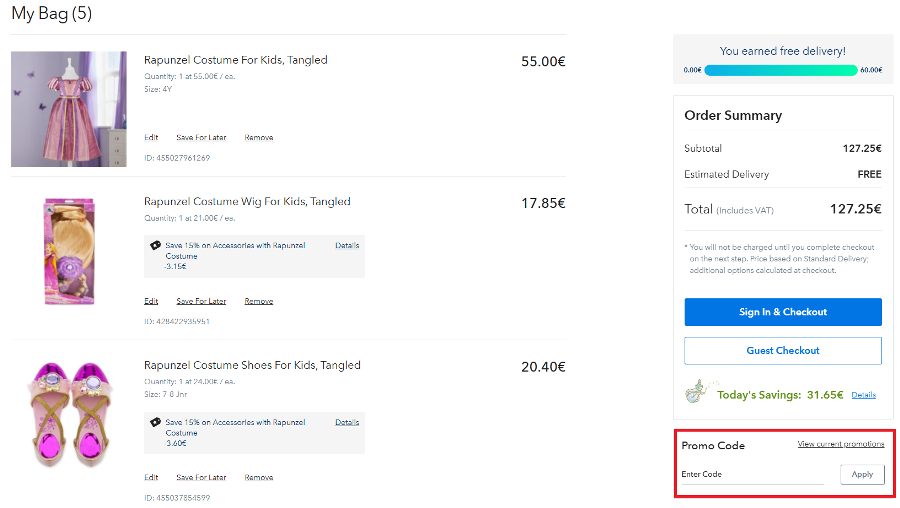Show Details of the wig 15% discount
The height and width of the screenshot is (508, 900).
pos(347,245)
